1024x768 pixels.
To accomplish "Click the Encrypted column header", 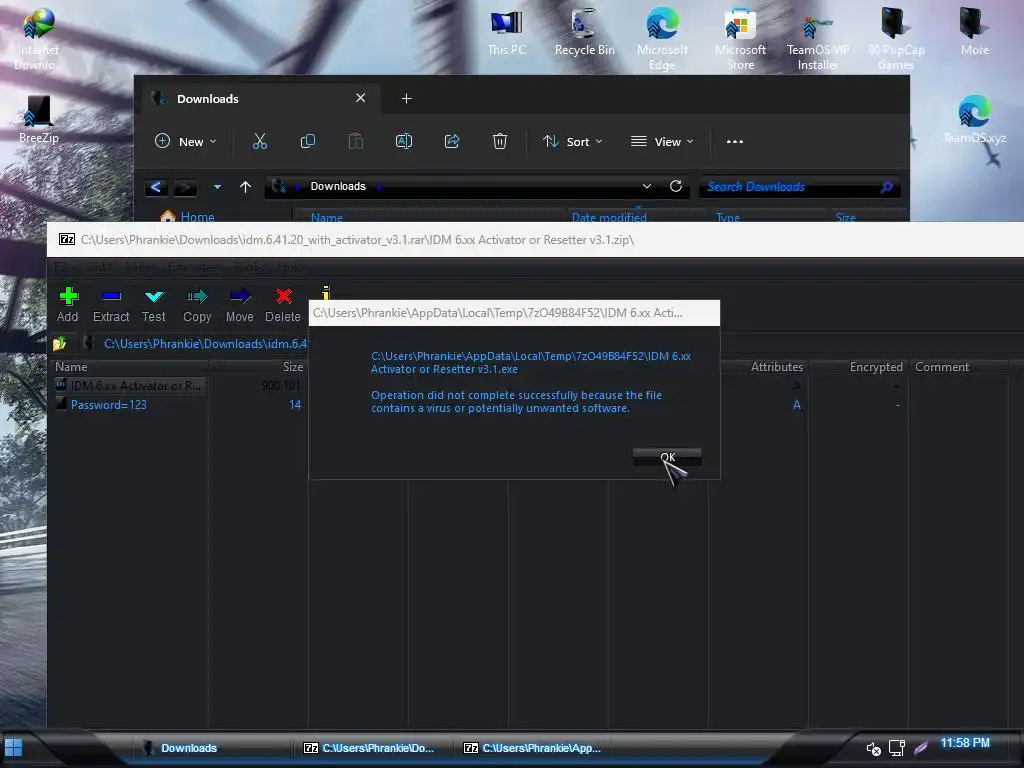I will tap(859, 367).
